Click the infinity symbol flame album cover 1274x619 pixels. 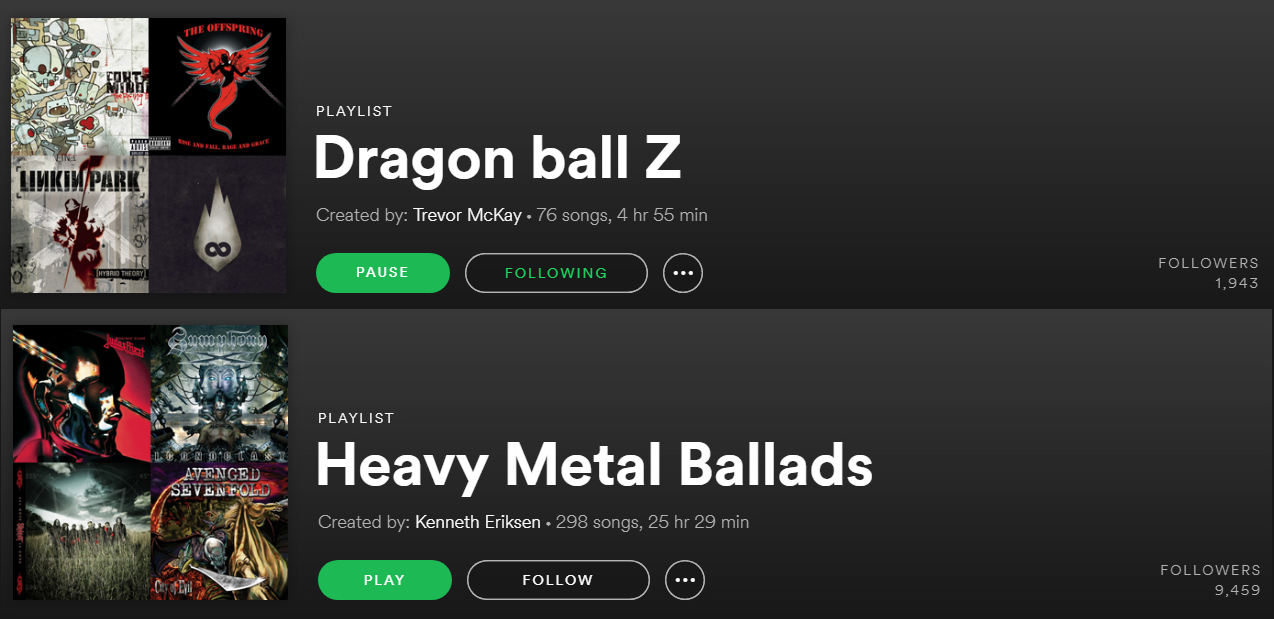point(218,225)
